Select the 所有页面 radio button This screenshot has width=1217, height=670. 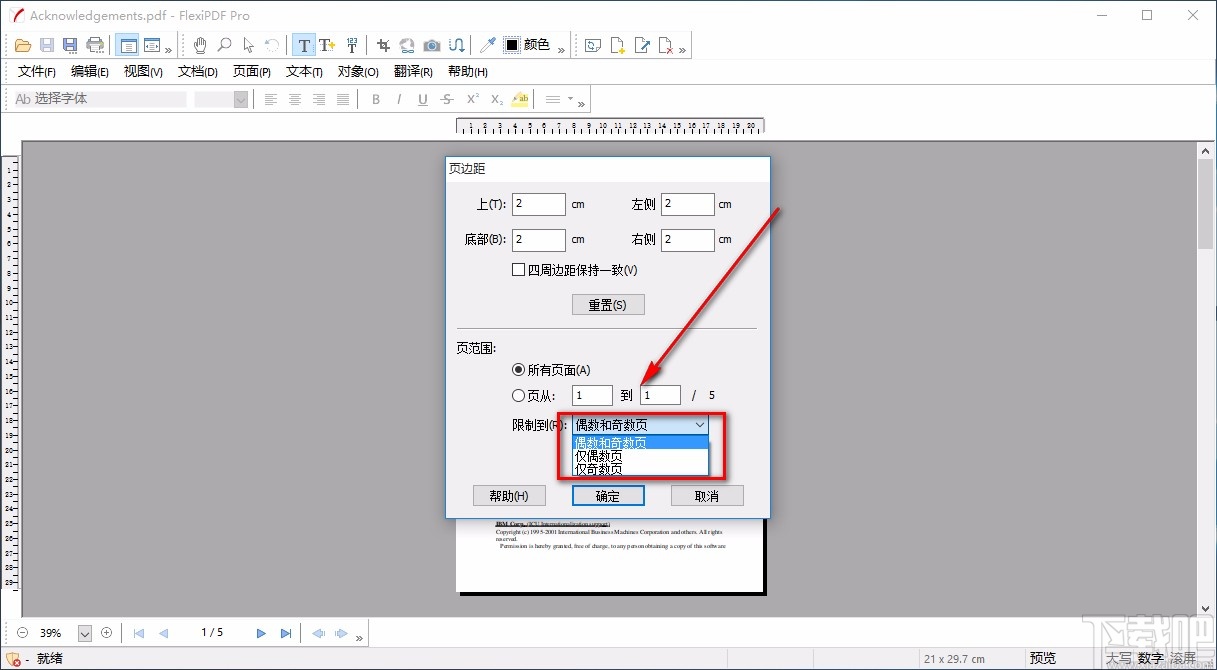pyautogui.click(x=518, y=369)
